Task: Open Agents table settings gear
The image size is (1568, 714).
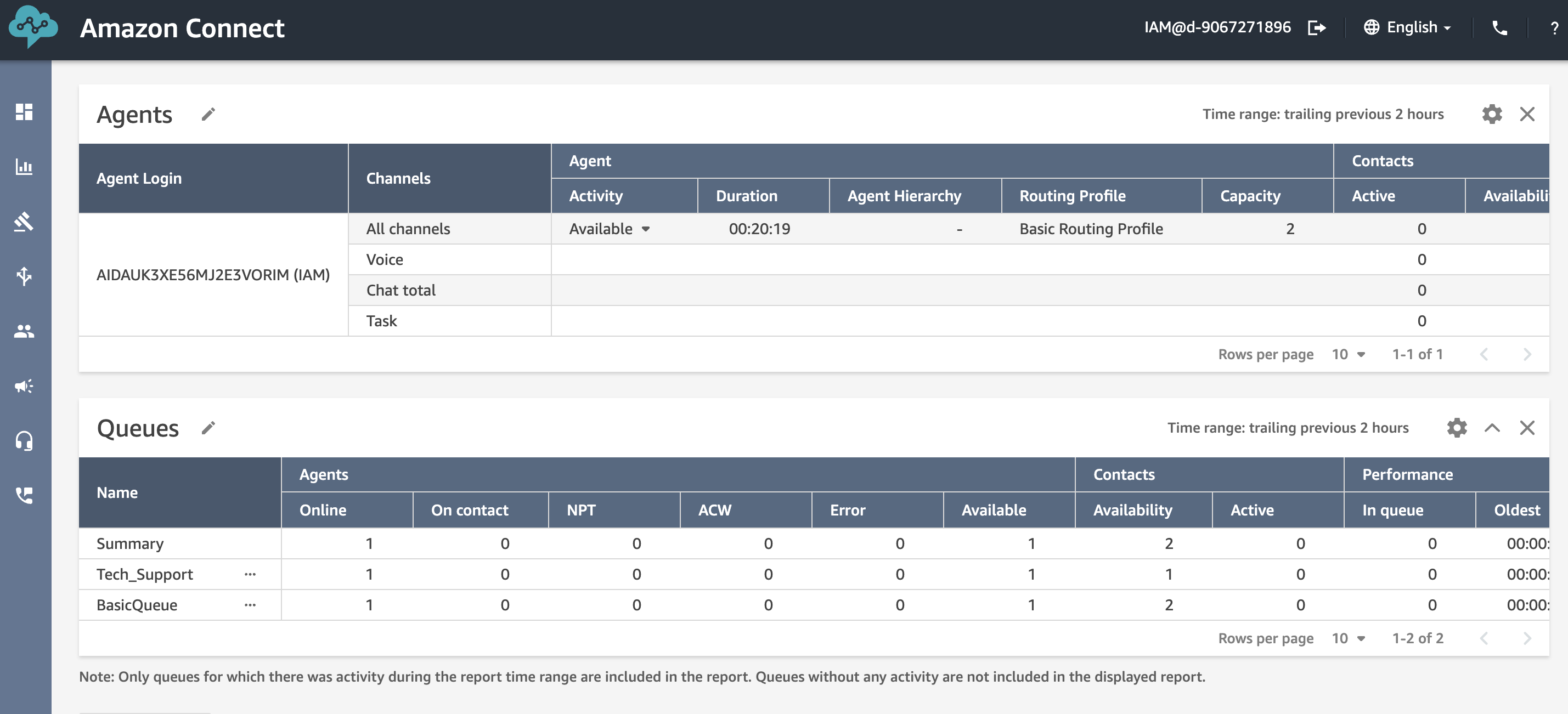Action: pos(1492,114)
